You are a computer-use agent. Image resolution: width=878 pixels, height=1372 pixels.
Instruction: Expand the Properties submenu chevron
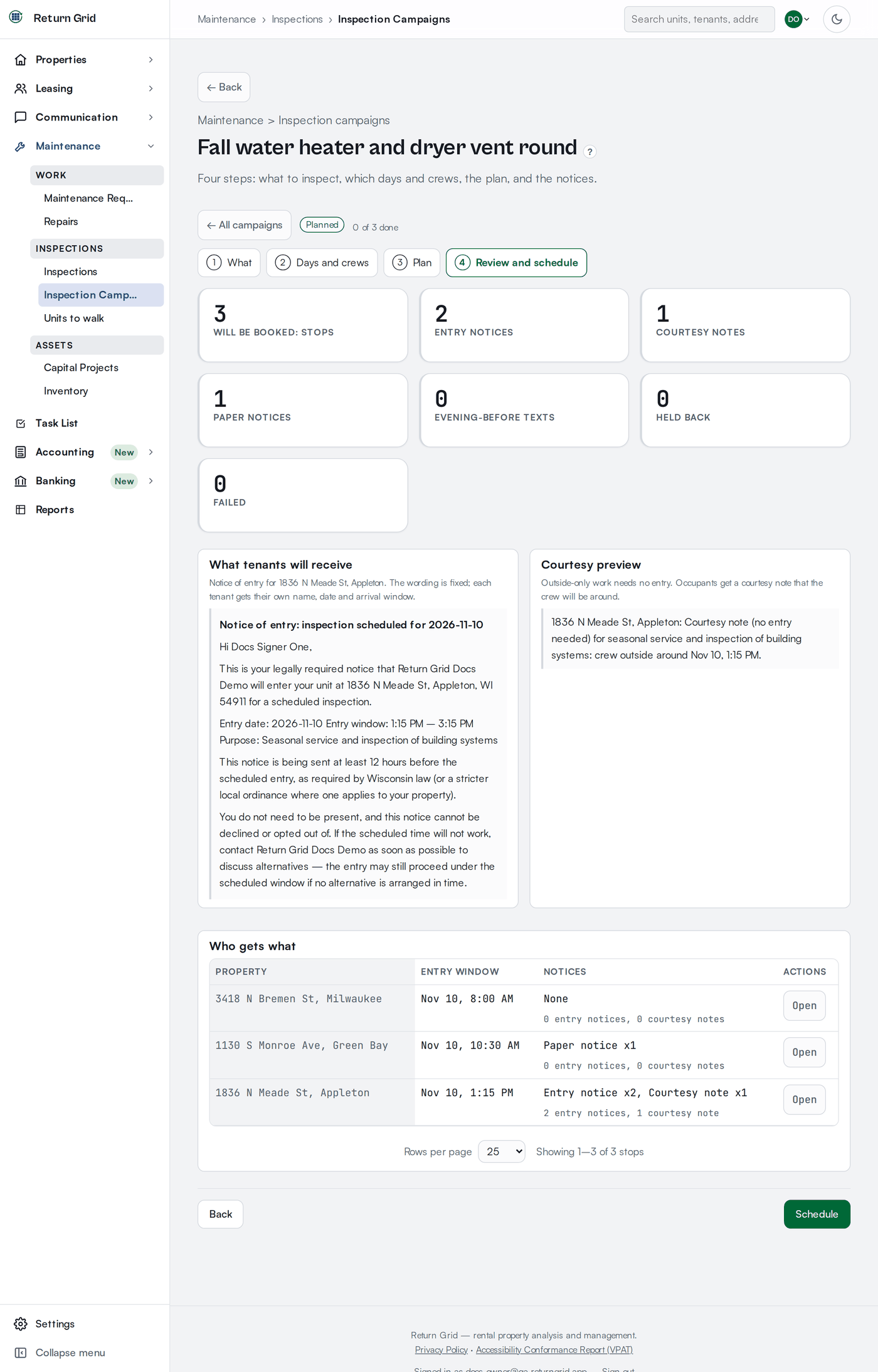pos(151,60)
